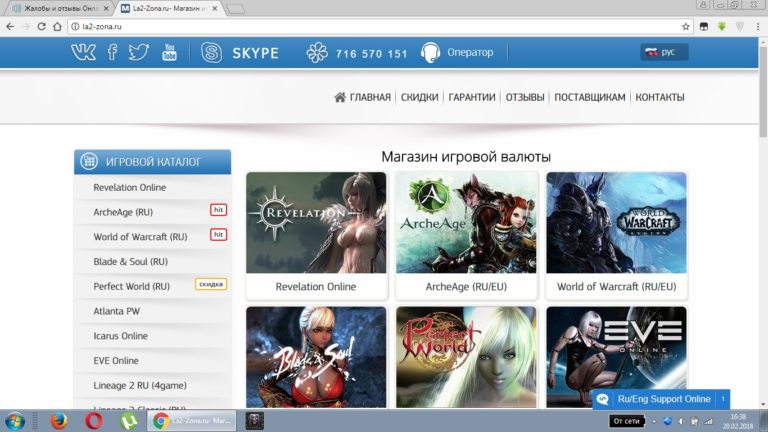
Task: Click Revelation Online card caption
Action: [316, 287]
